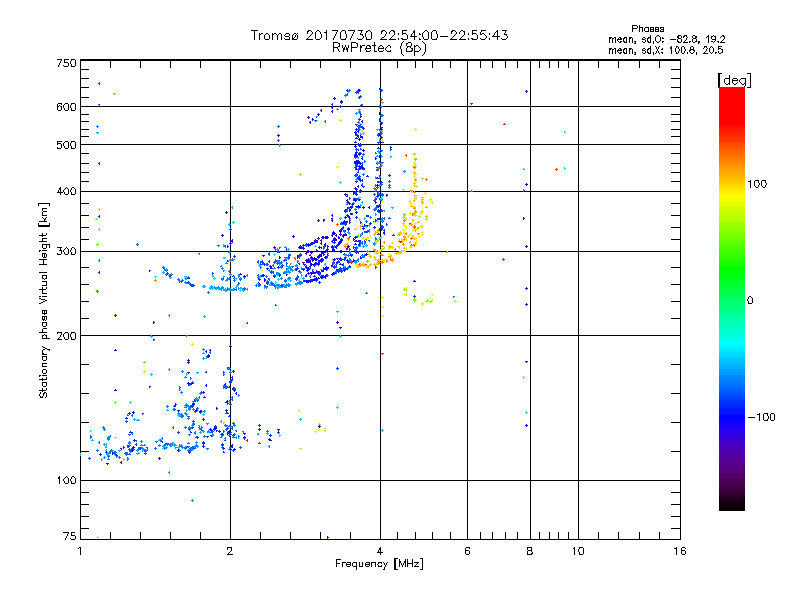Click the height axis tick label "100" km
800x600 pixels.
pyautogui.click(x=66, y=481)
